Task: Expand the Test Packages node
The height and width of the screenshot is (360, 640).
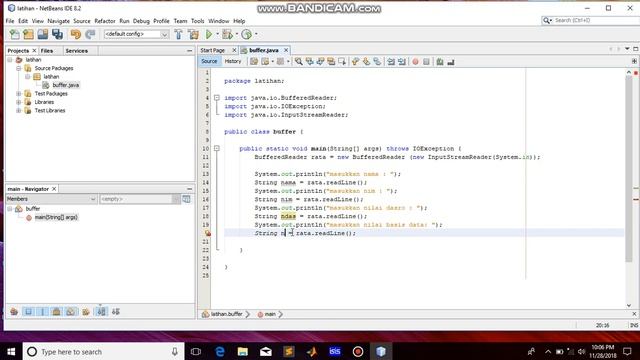Action: tap(19, 93)
